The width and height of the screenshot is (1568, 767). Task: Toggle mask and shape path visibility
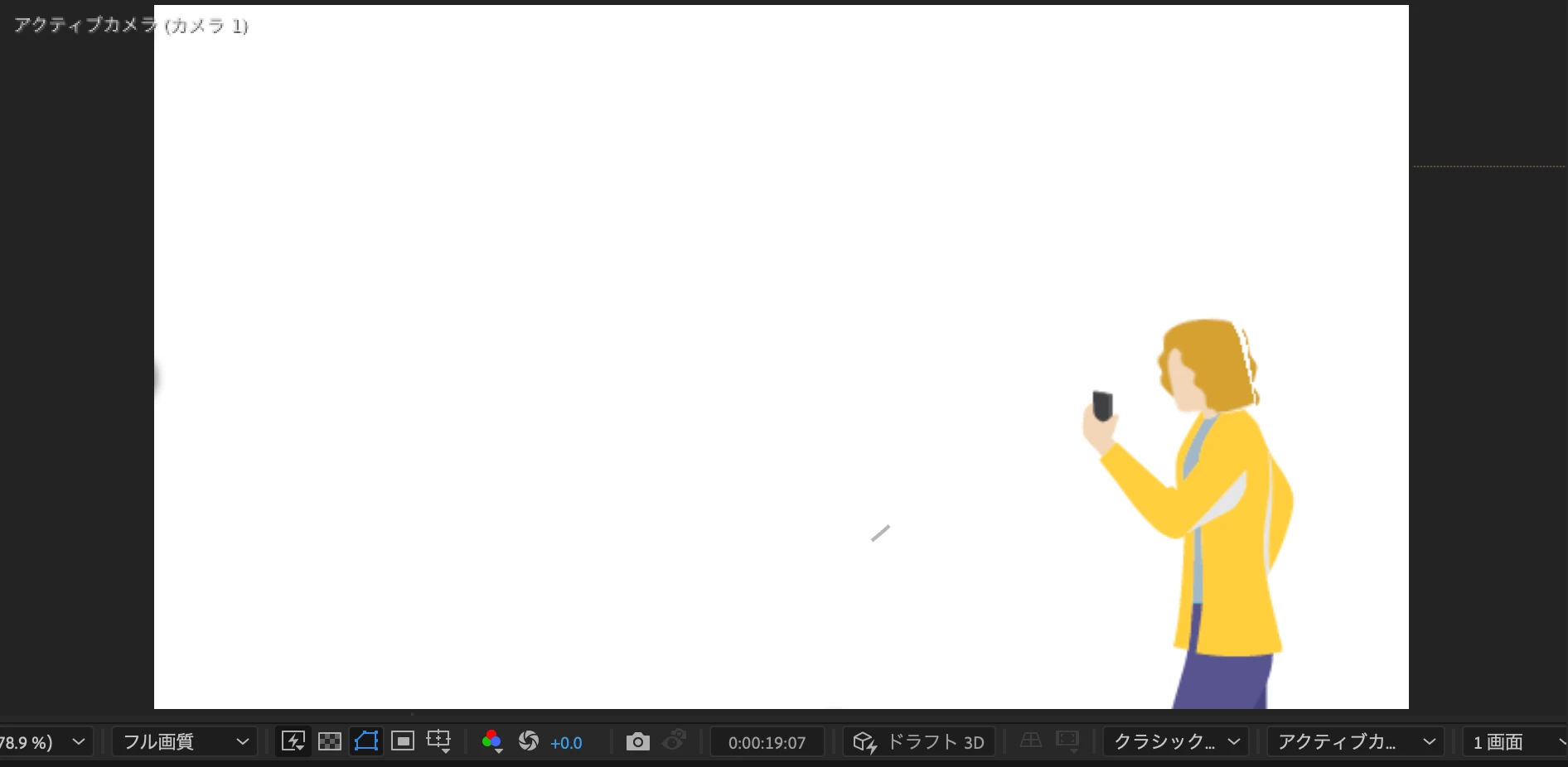pyautogui.click(x=366, y=741)
